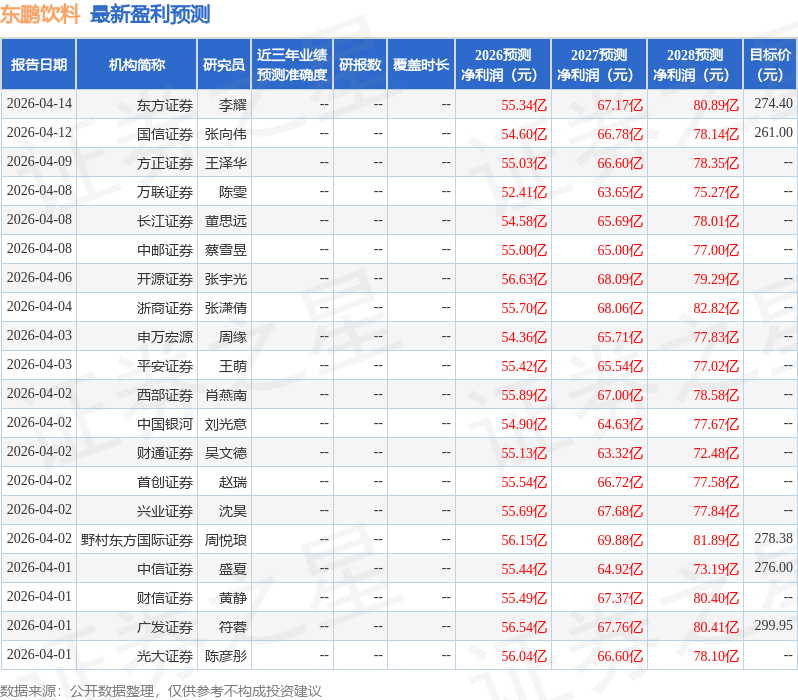Click the 2026-04-14 report date cell
798x700 pixels.
[x=39, y=104]
